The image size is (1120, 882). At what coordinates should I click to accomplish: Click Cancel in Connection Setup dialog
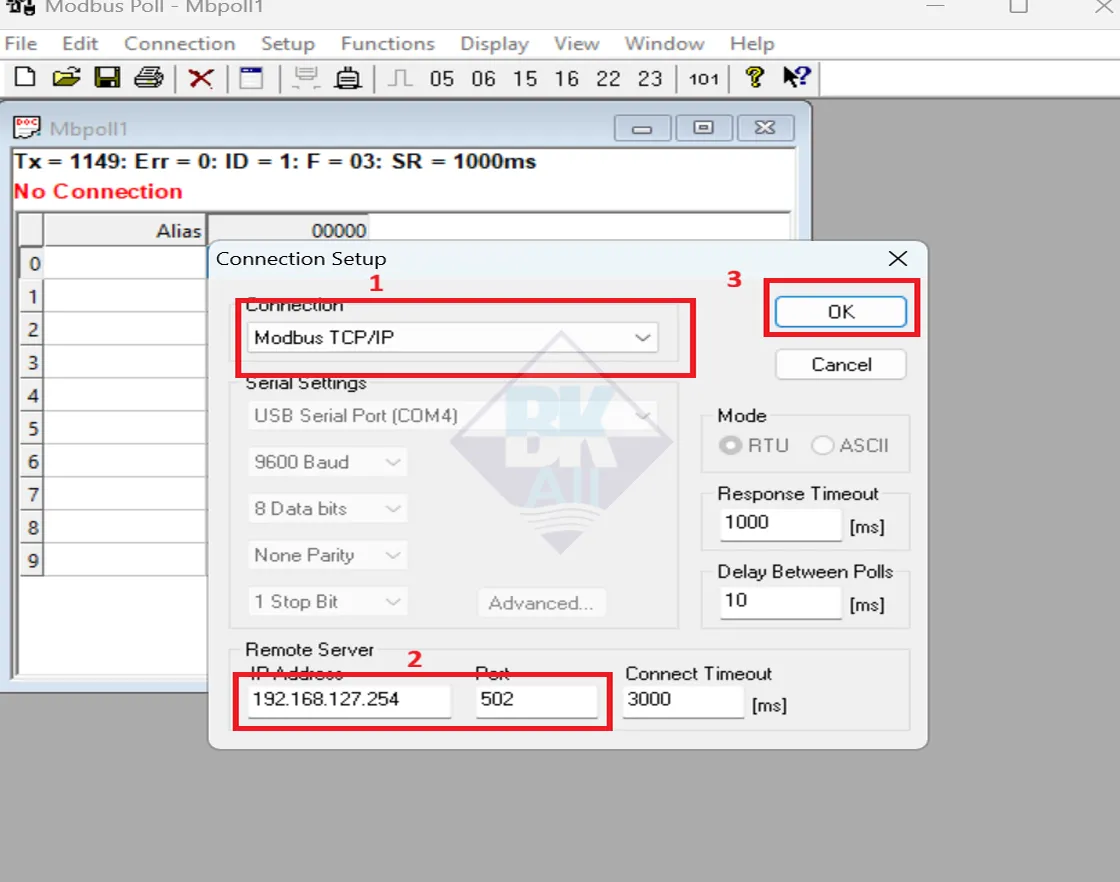click(840, 365)
